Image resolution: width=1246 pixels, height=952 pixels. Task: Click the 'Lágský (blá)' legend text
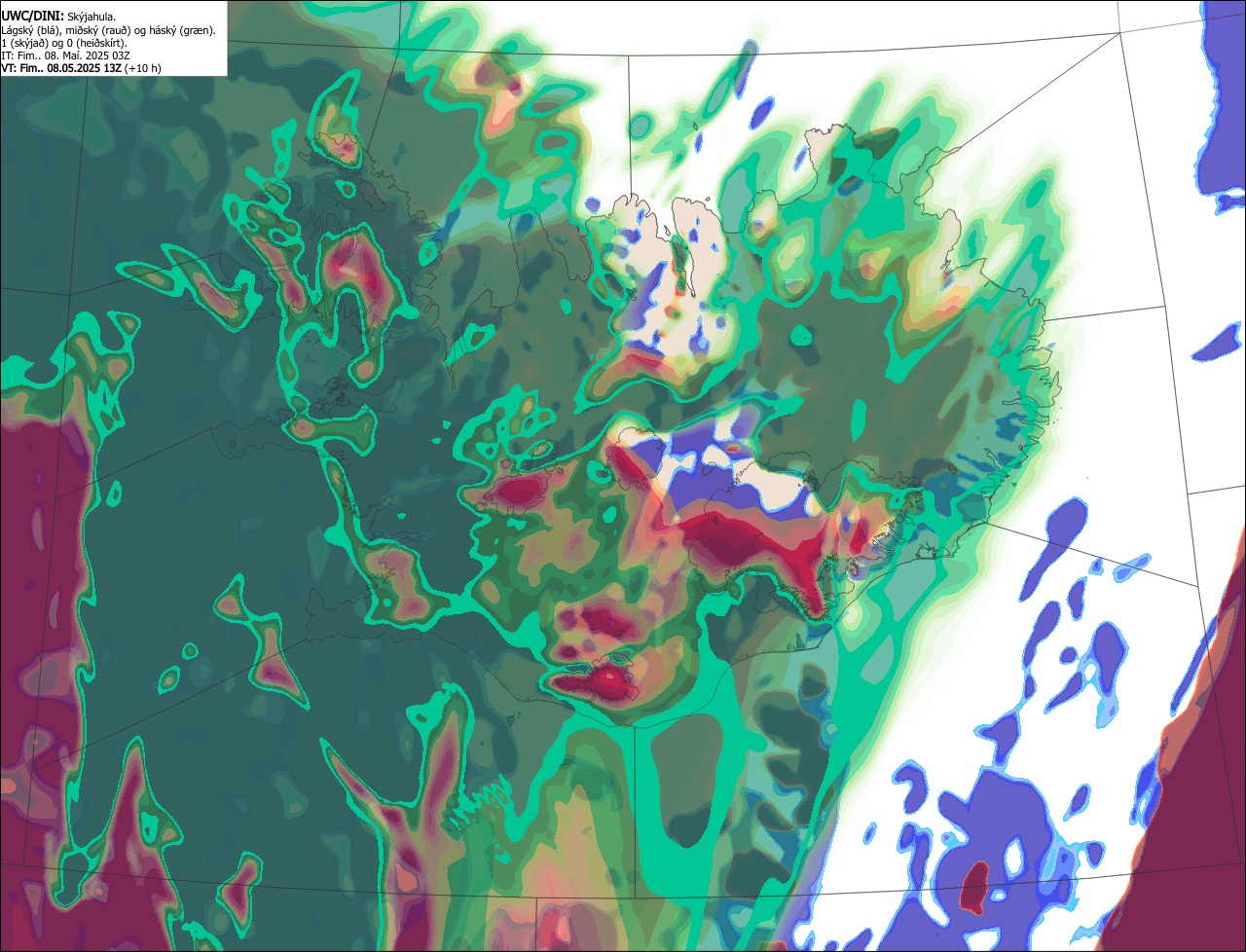[30, 30]
